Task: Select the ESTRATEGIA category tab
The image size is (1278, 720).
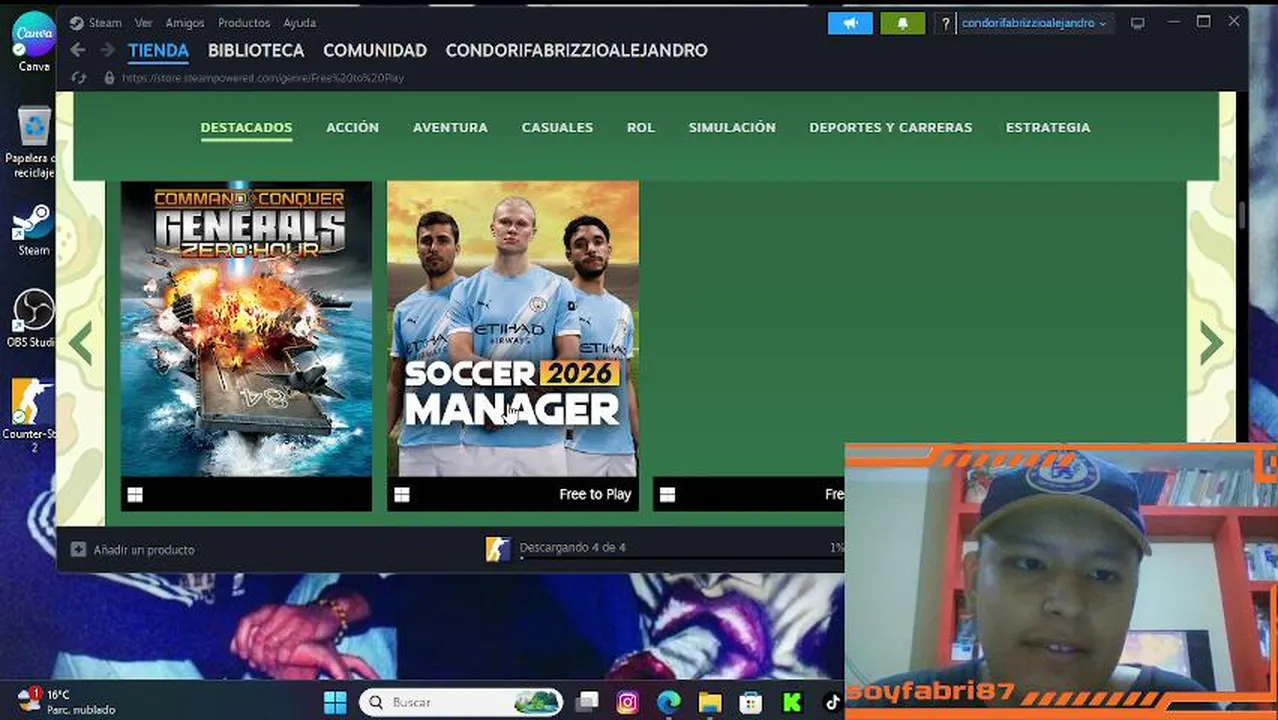Action: (1048, 128)
